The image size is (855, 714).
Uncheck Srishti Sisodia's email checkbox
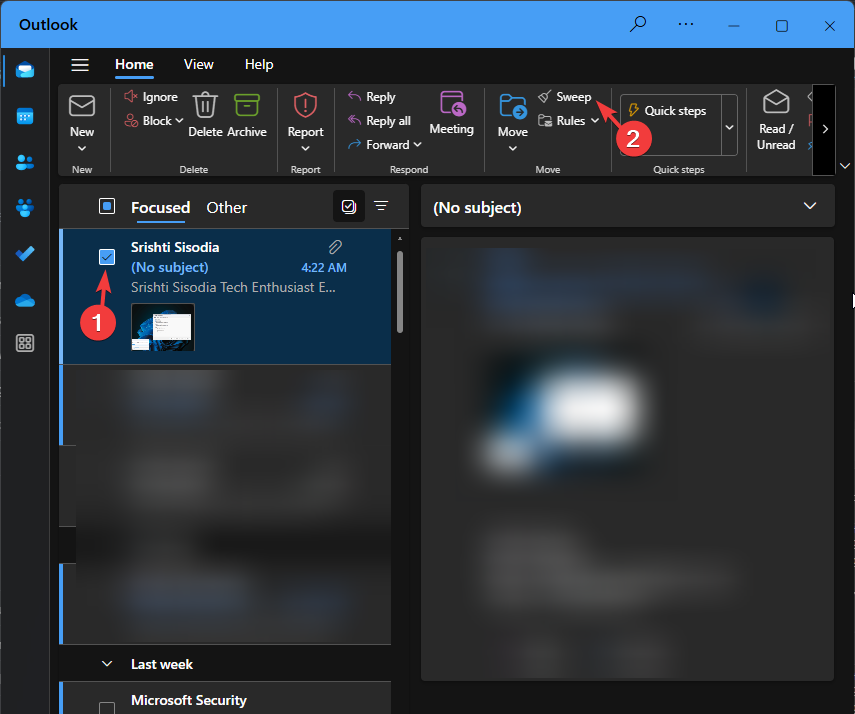(106, 257)
